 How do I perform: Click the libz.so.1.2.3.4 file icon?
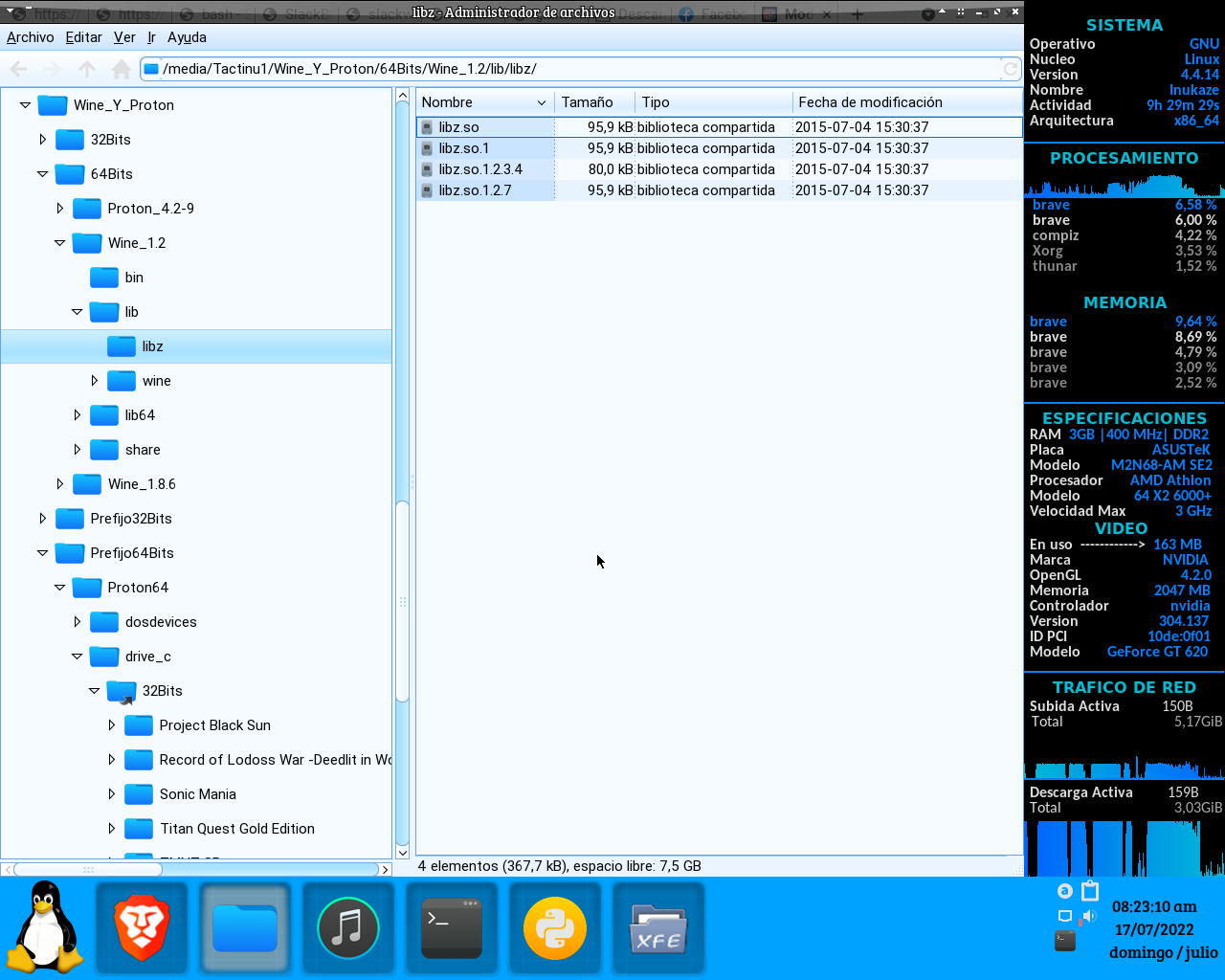tap(427, 169)
